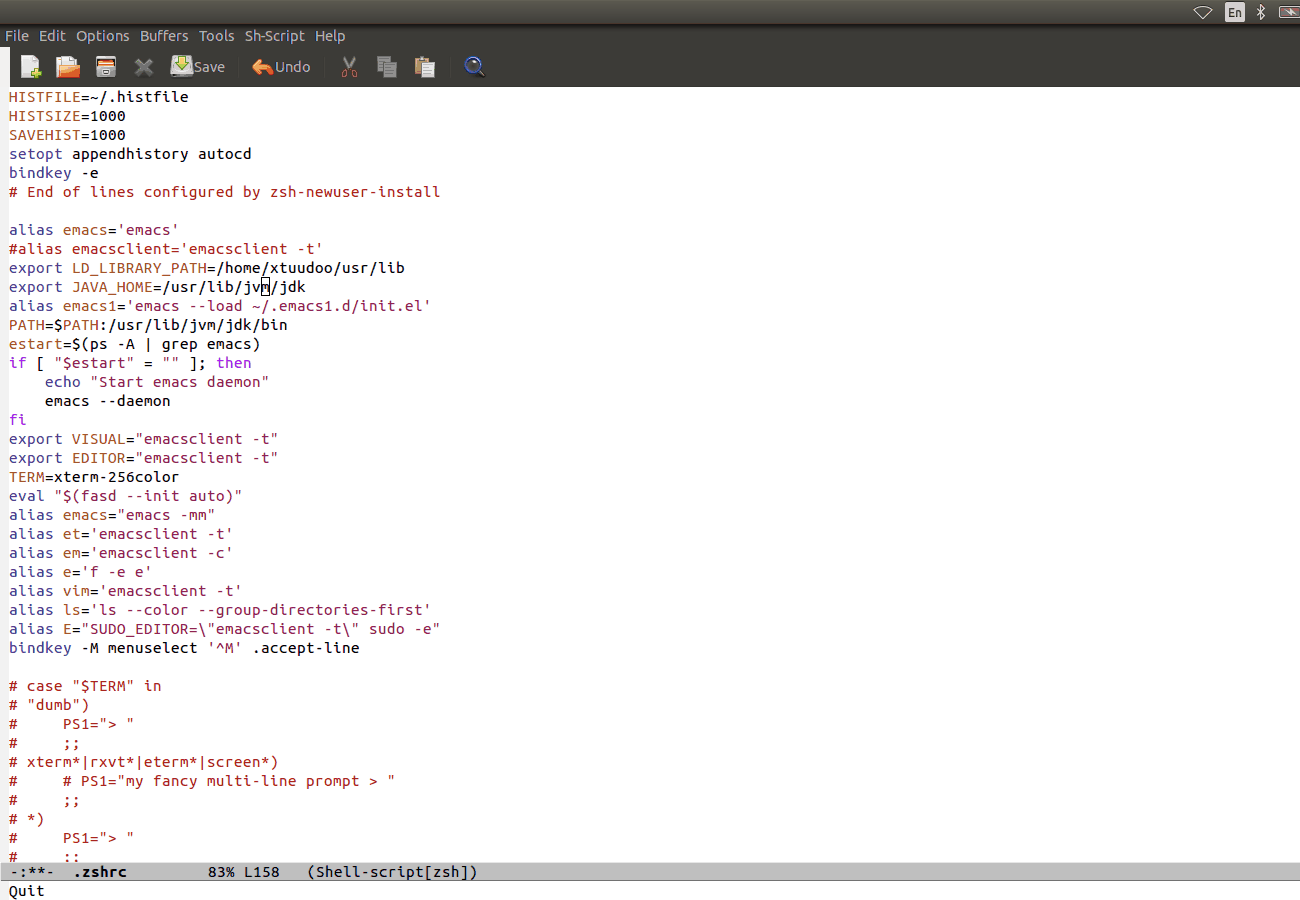Cut selection with the scissors icon
The height and width of the screenshot is (900, 1300).
pos(349,67)
